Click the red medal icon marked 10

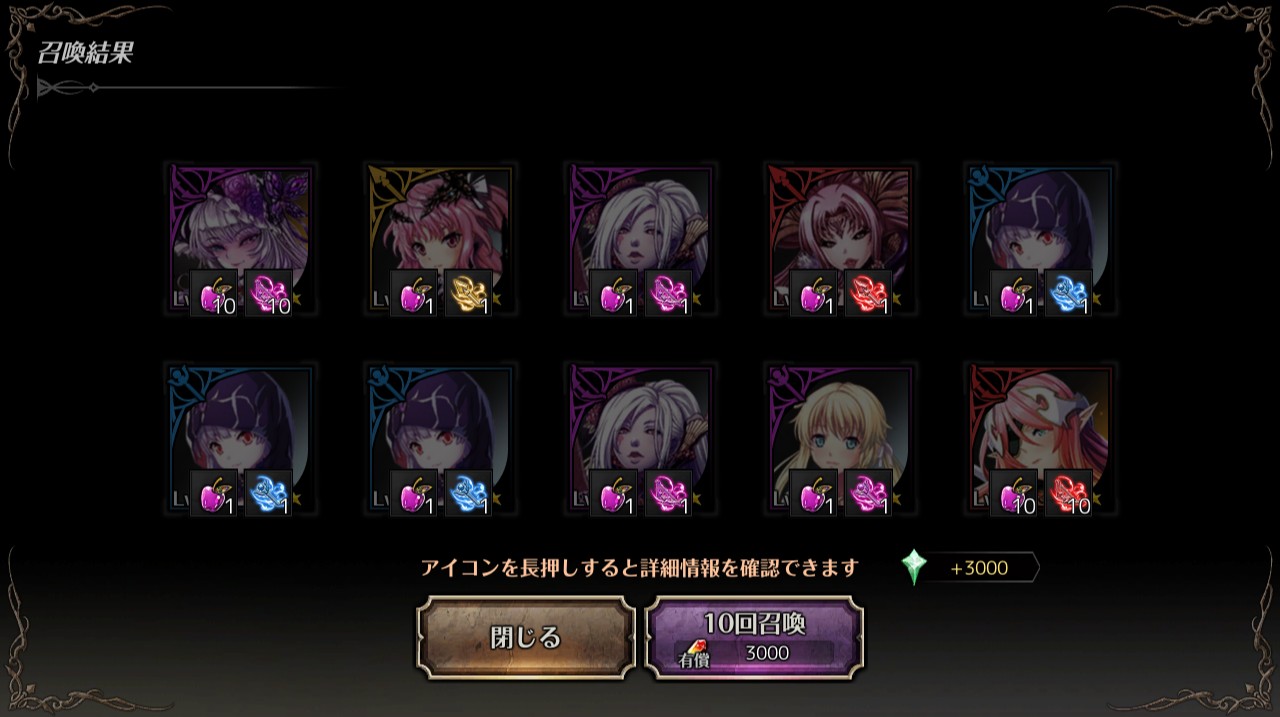[1068, 493]
